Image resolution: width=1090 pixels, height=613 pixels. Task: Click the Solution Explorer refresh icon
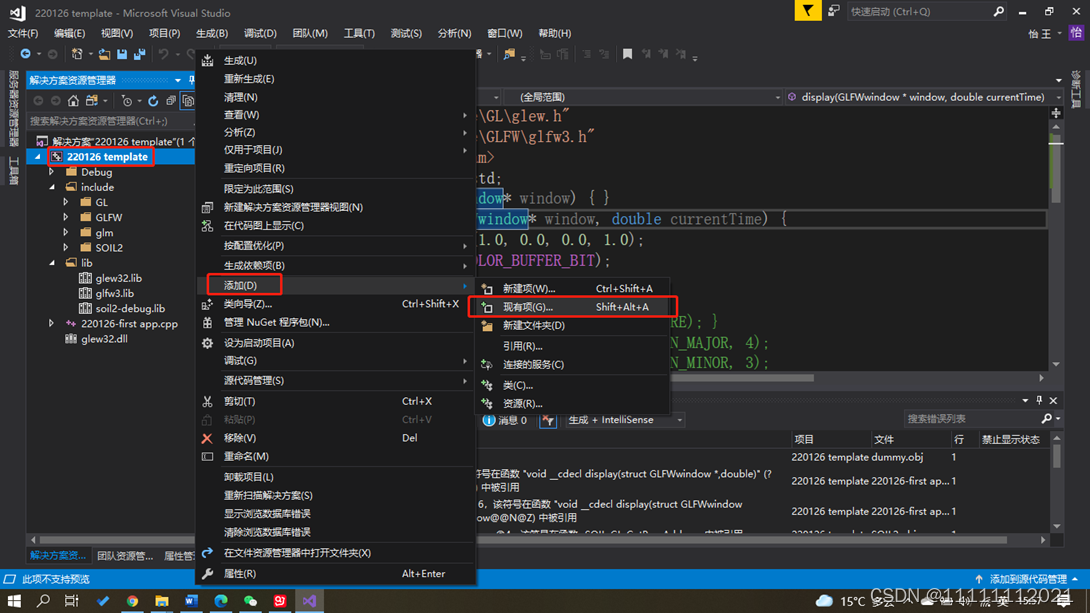[x=153, y=101]
